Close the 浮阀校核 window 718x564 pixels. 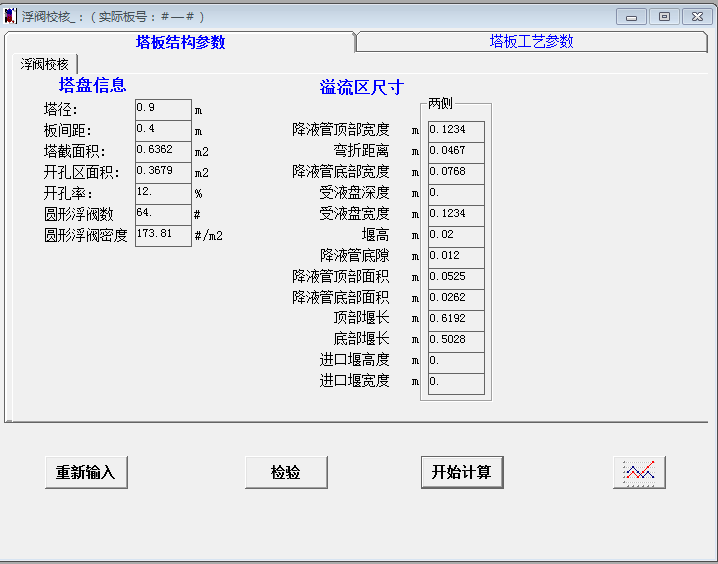click(697, 17)
